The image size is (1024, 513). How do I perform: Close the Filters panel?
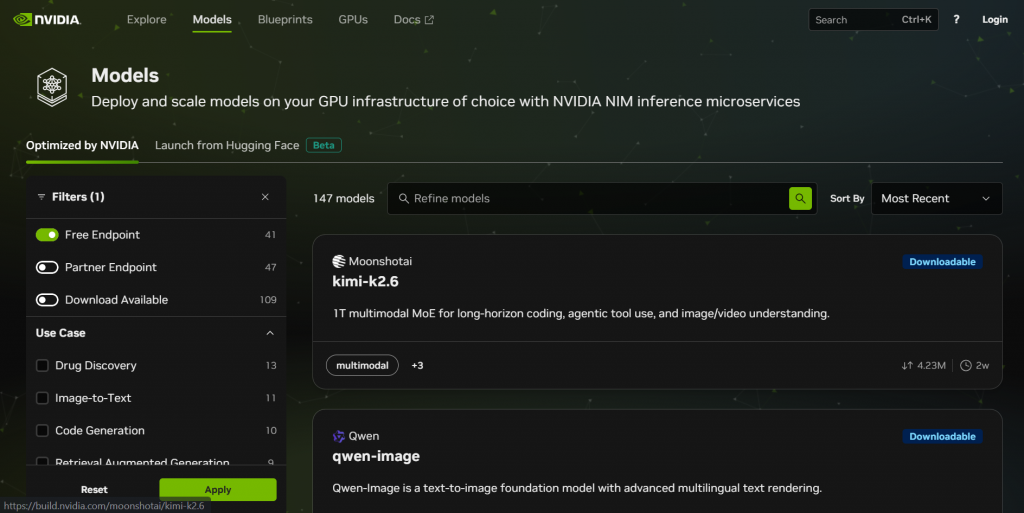coord(265,196)
